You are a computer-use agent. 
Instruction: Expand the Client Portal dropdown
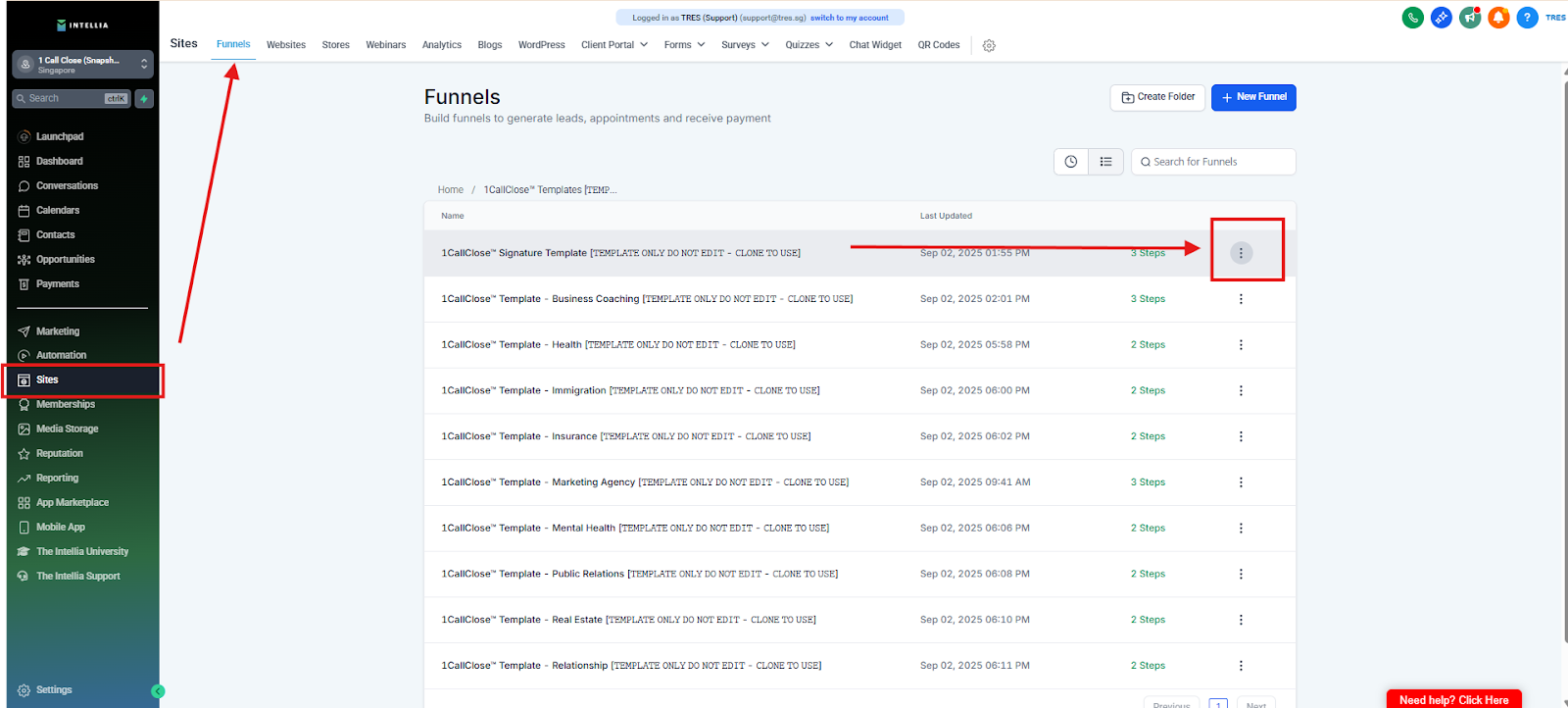(x=614, y=45)
